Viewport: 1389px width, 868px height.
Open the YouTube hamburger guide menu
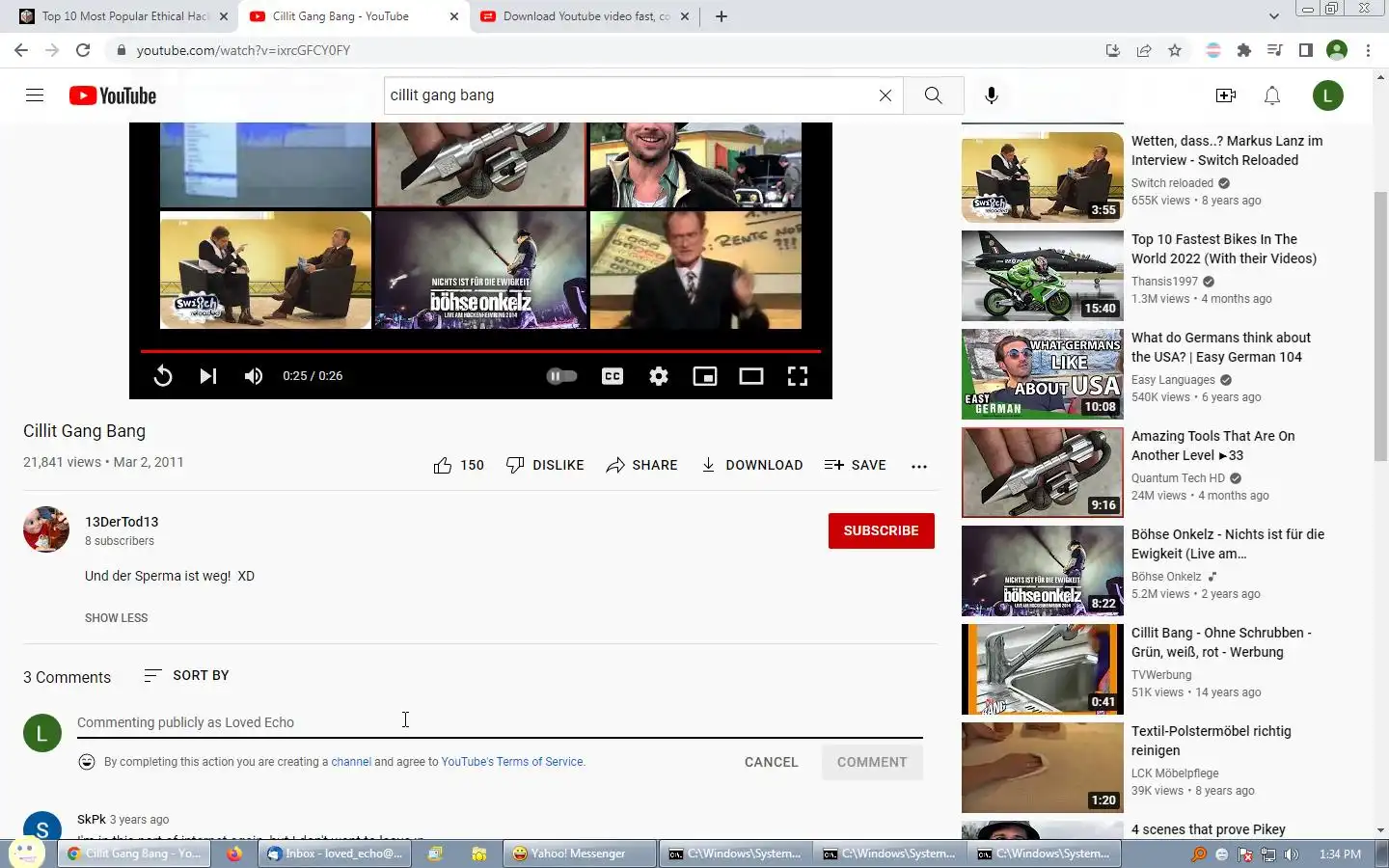click(35, 95)
